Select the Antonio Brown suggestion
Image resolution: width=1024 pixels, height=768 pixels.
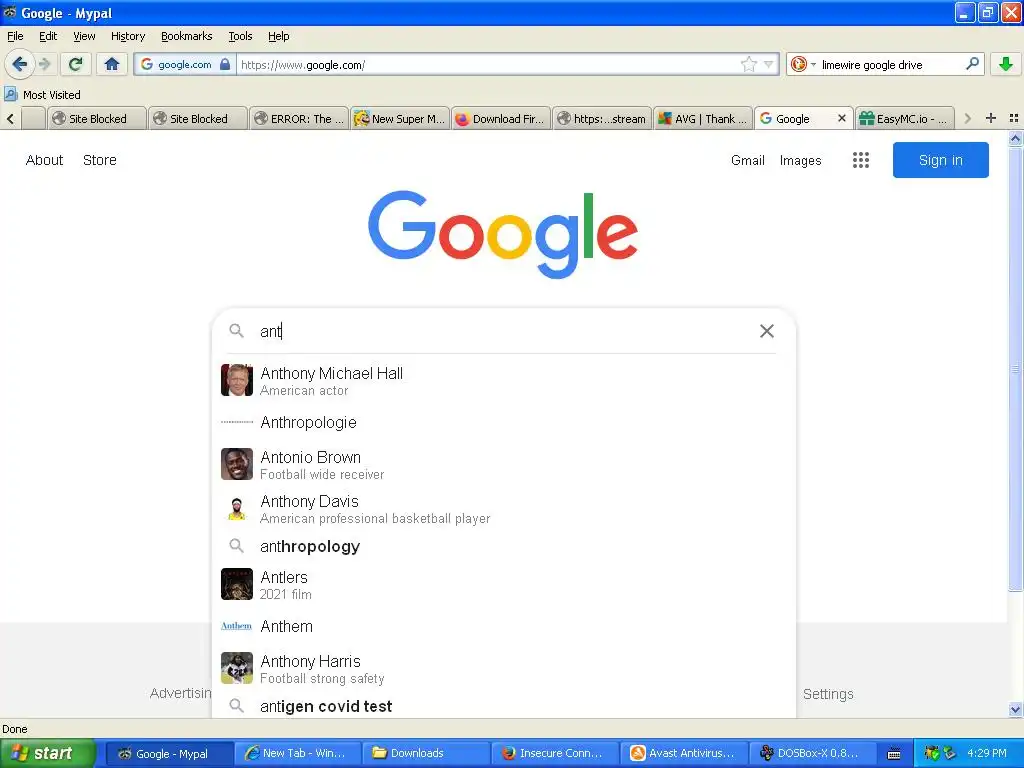[503, 464]
